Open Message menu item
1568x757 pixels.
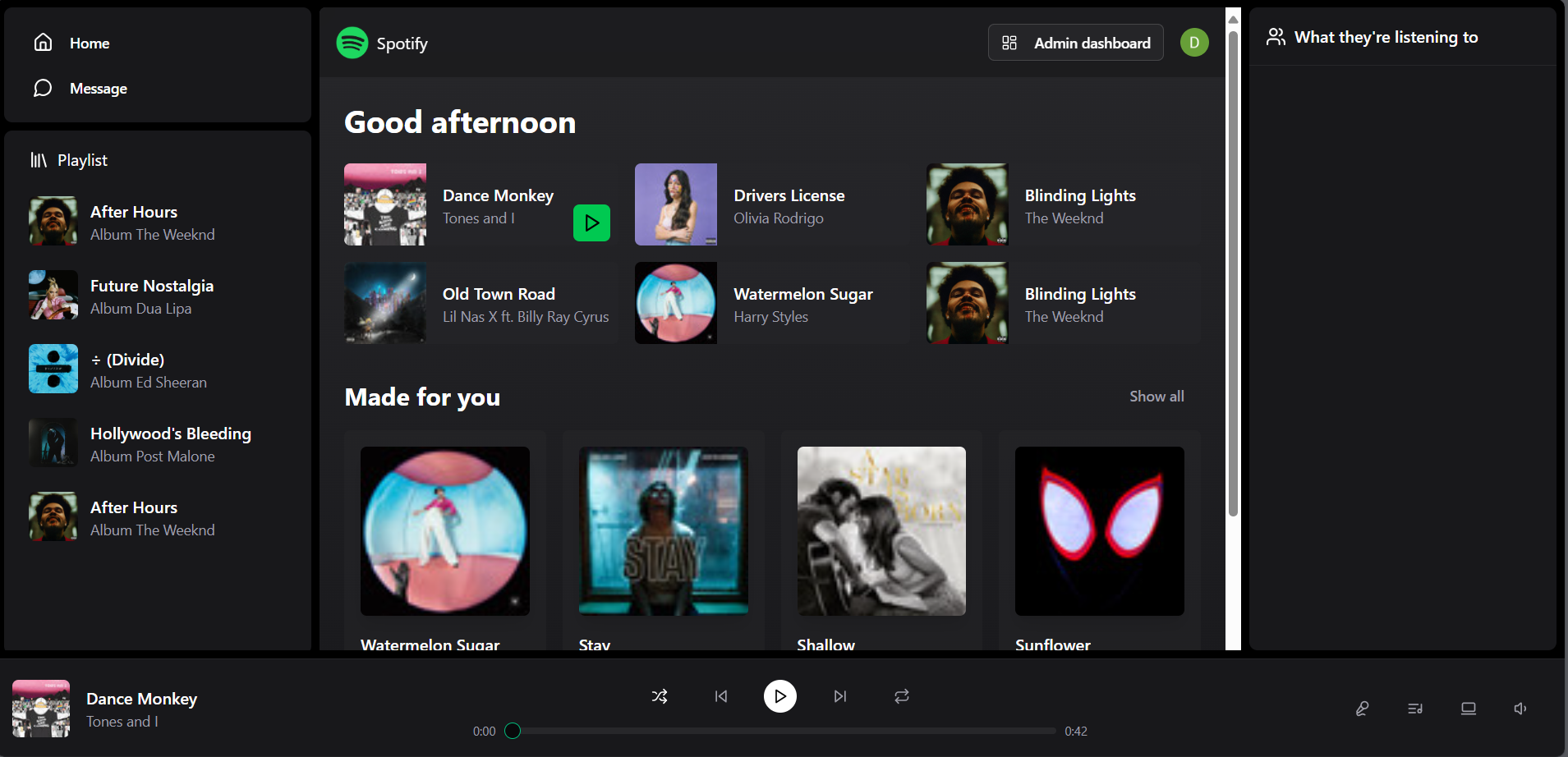158,88
